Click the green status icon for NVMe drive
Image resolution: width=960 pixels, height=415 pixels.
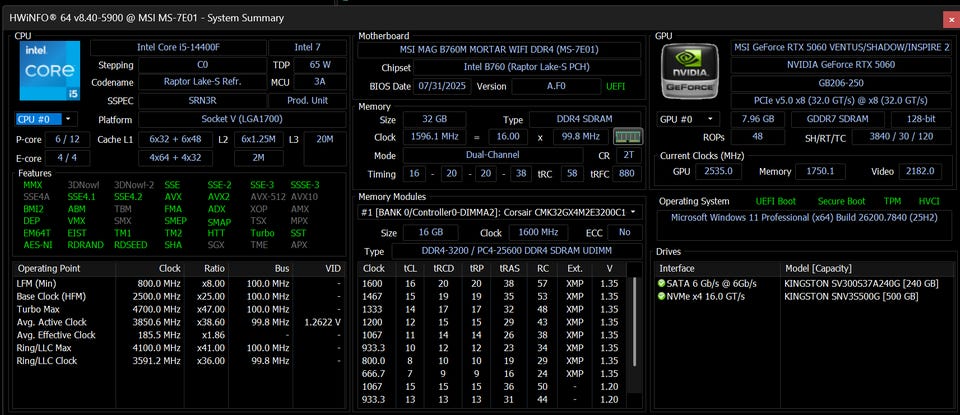661,296
